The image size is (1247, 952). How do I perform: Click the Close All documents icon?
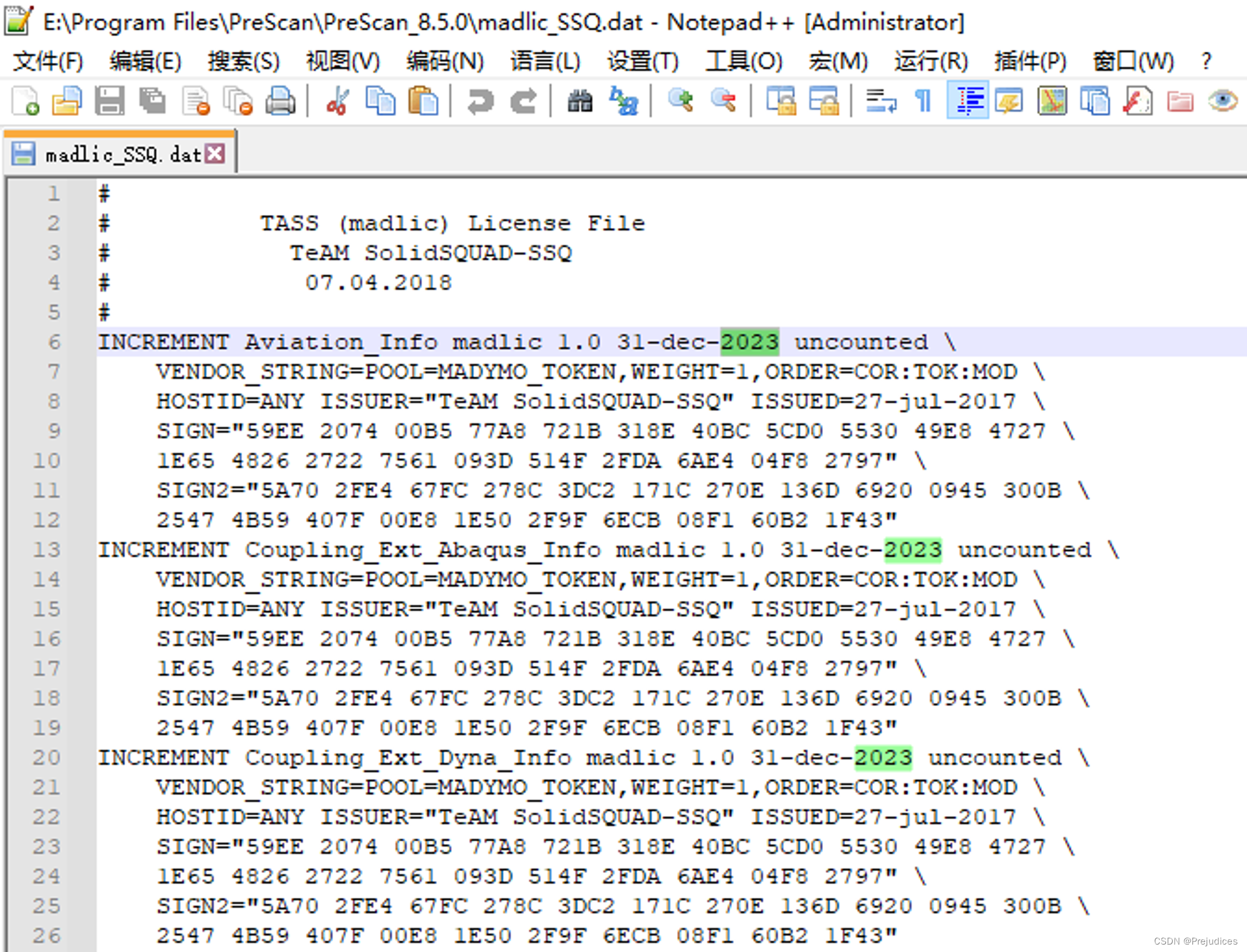point(238,101)
